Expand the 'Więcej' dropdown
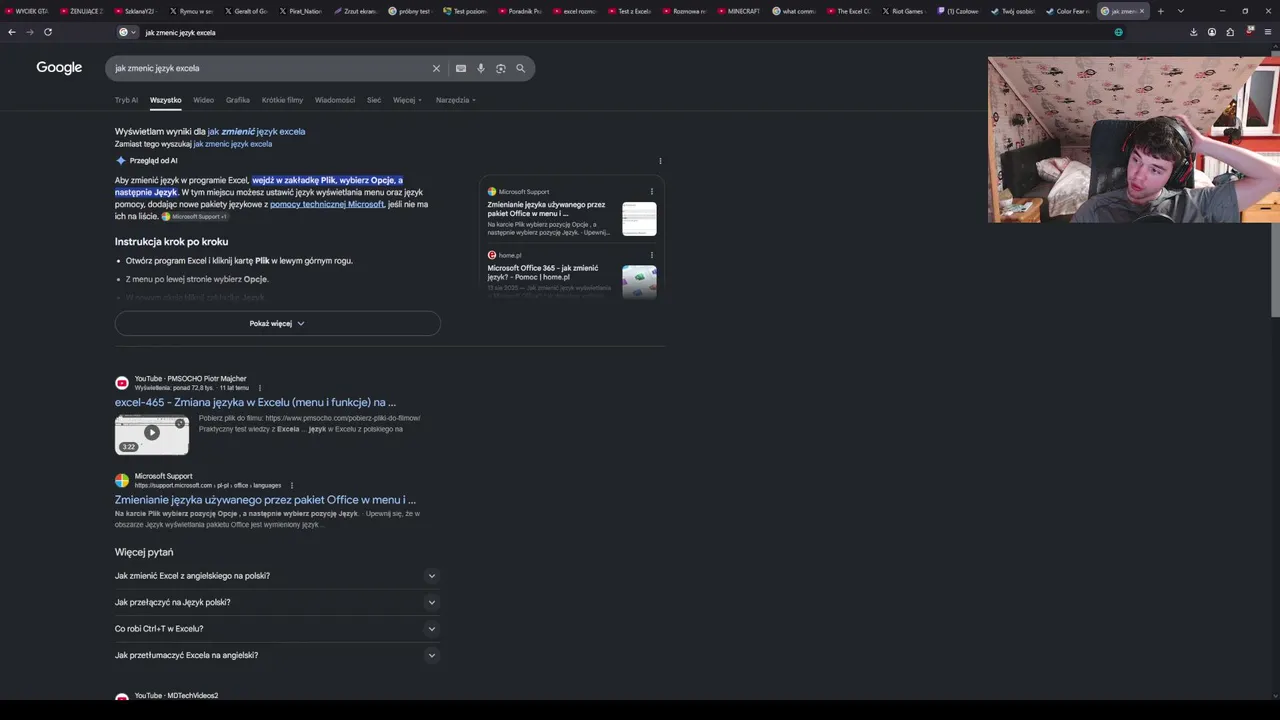1280x720 pixels. (407, 100)
